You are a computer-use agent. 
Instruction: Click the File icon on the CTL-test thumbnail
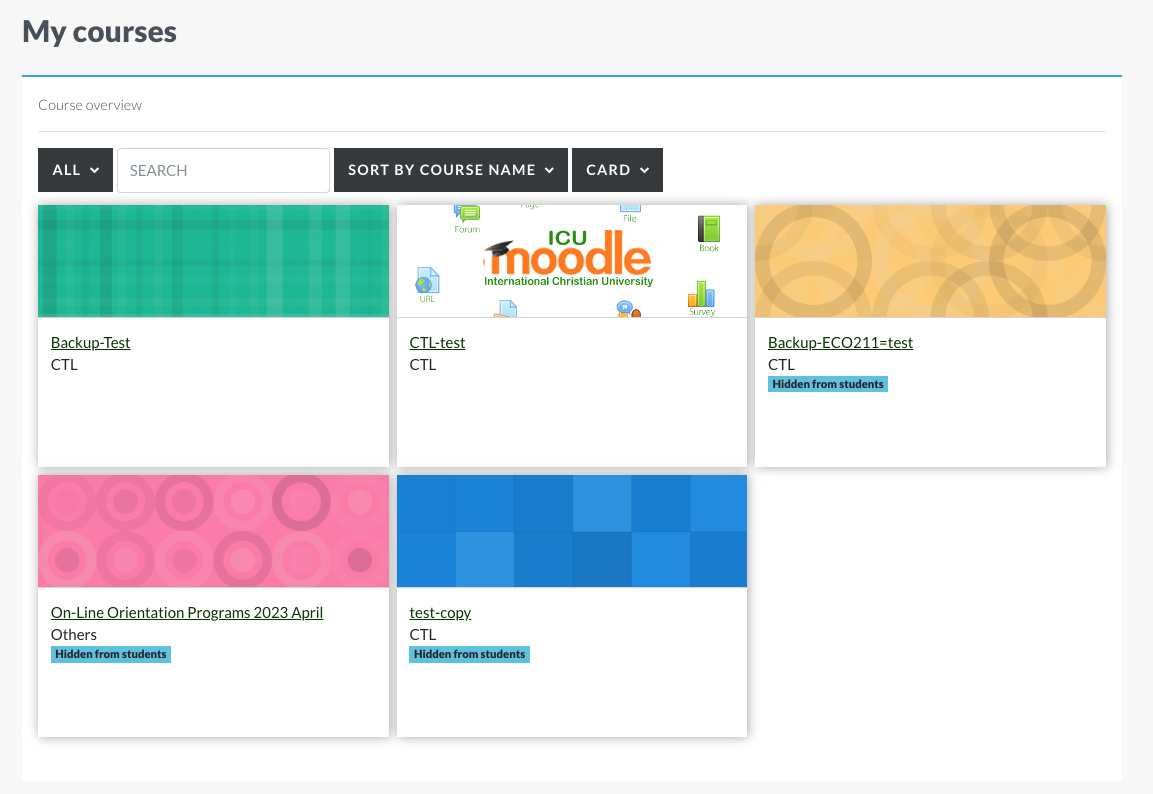click(629, 209)
